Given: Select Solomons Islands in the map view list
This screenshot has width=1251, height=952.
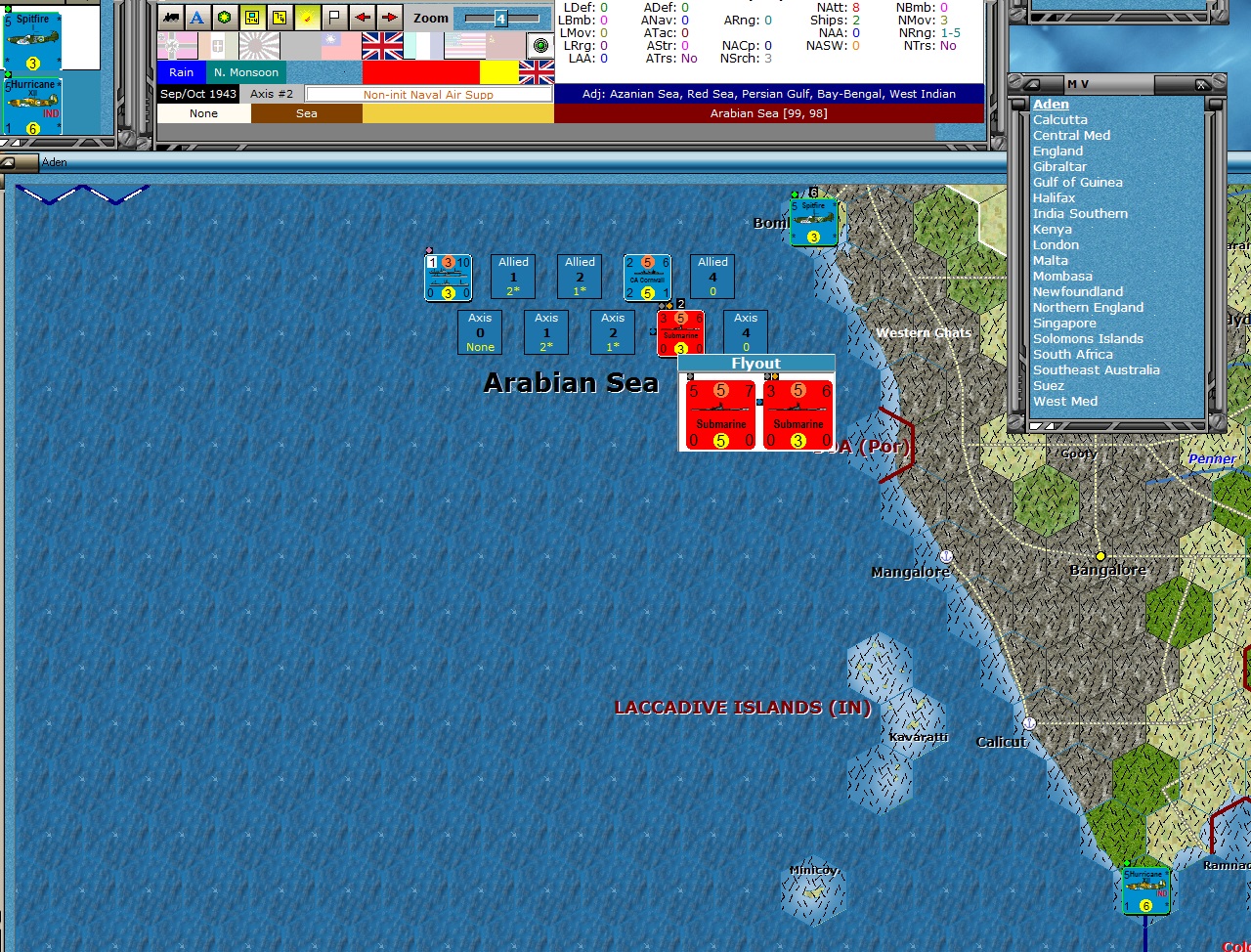Looking at the screenshot, I should (x=1088, y=338).
